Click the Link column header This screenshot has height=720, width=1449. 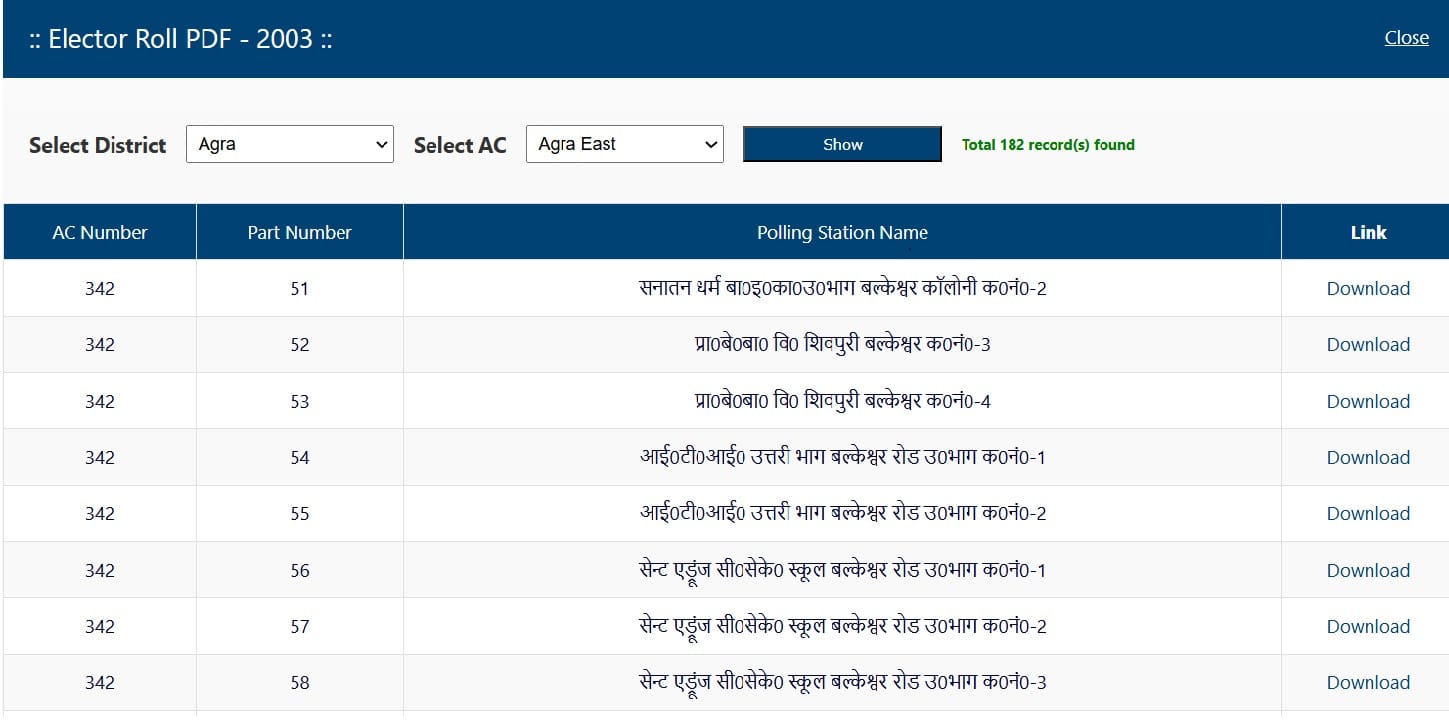tap(1367, 231)
